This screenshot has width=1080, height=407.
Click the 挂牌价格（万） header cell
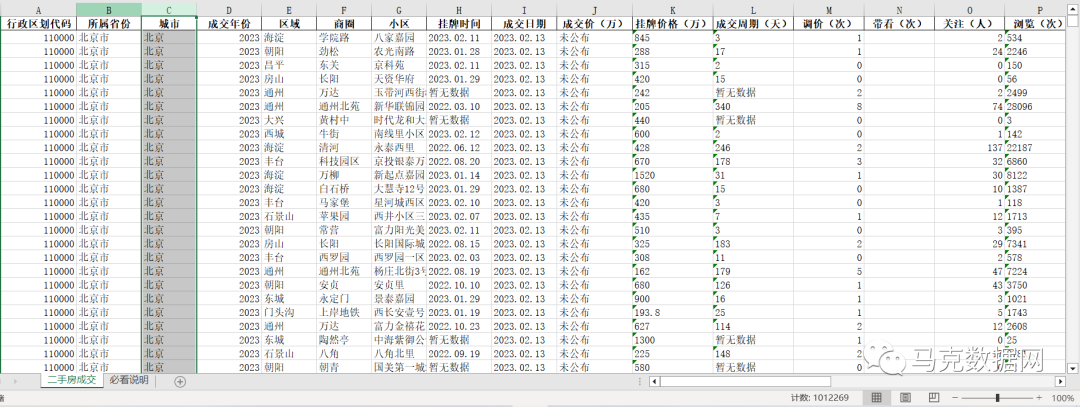672,23
